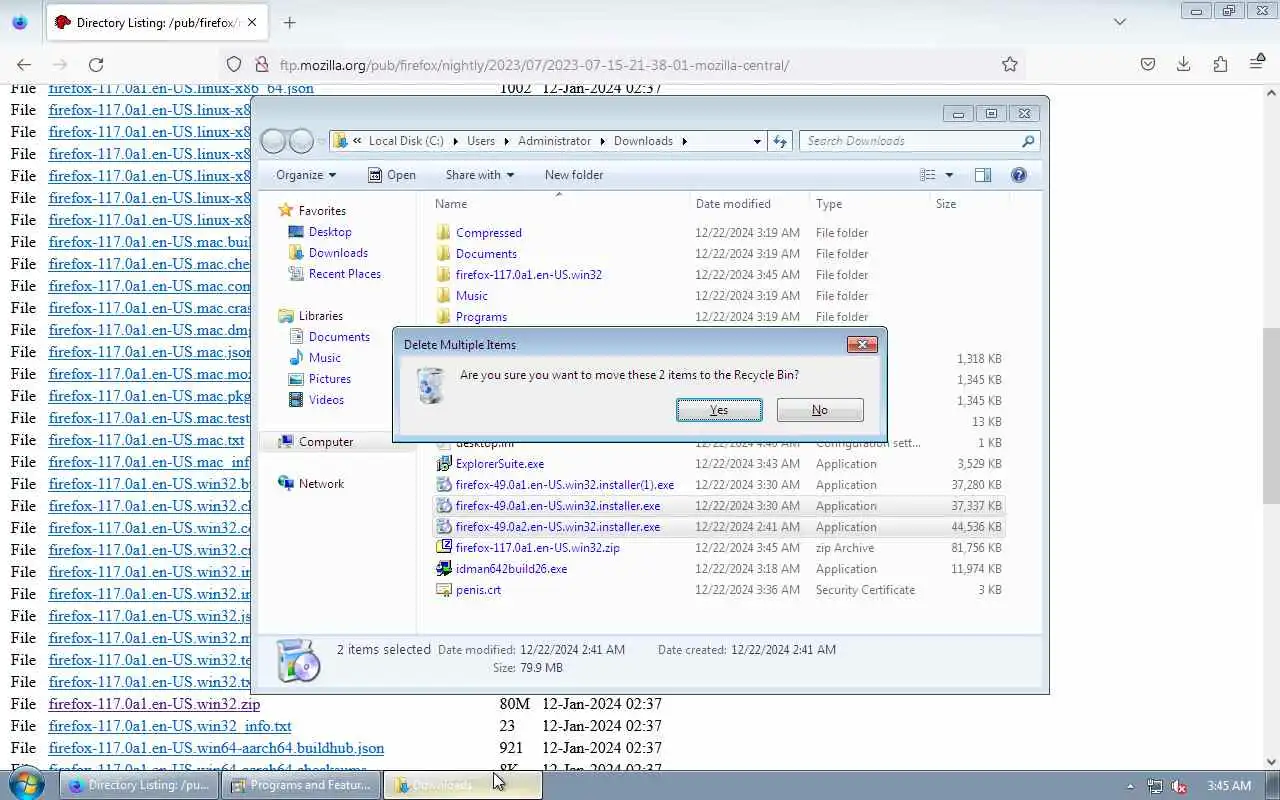Open Explorer help question-mark icon
Viewport: 1280px width, 800px height.
[1019, 175]
